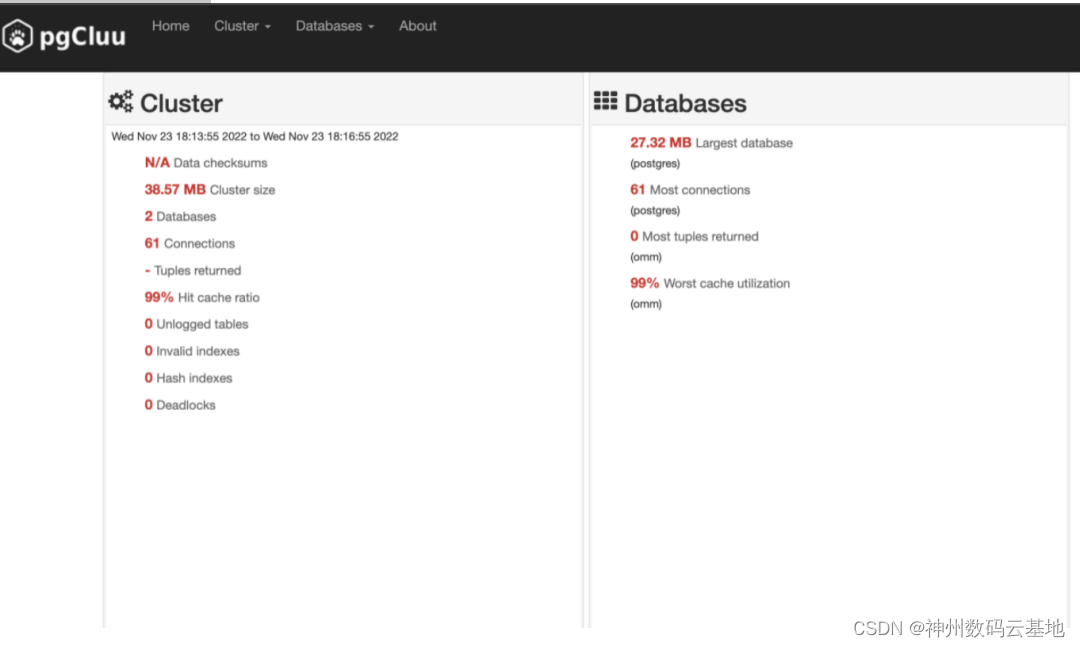Select the N/A Data checksums entry

pos(206,163)
